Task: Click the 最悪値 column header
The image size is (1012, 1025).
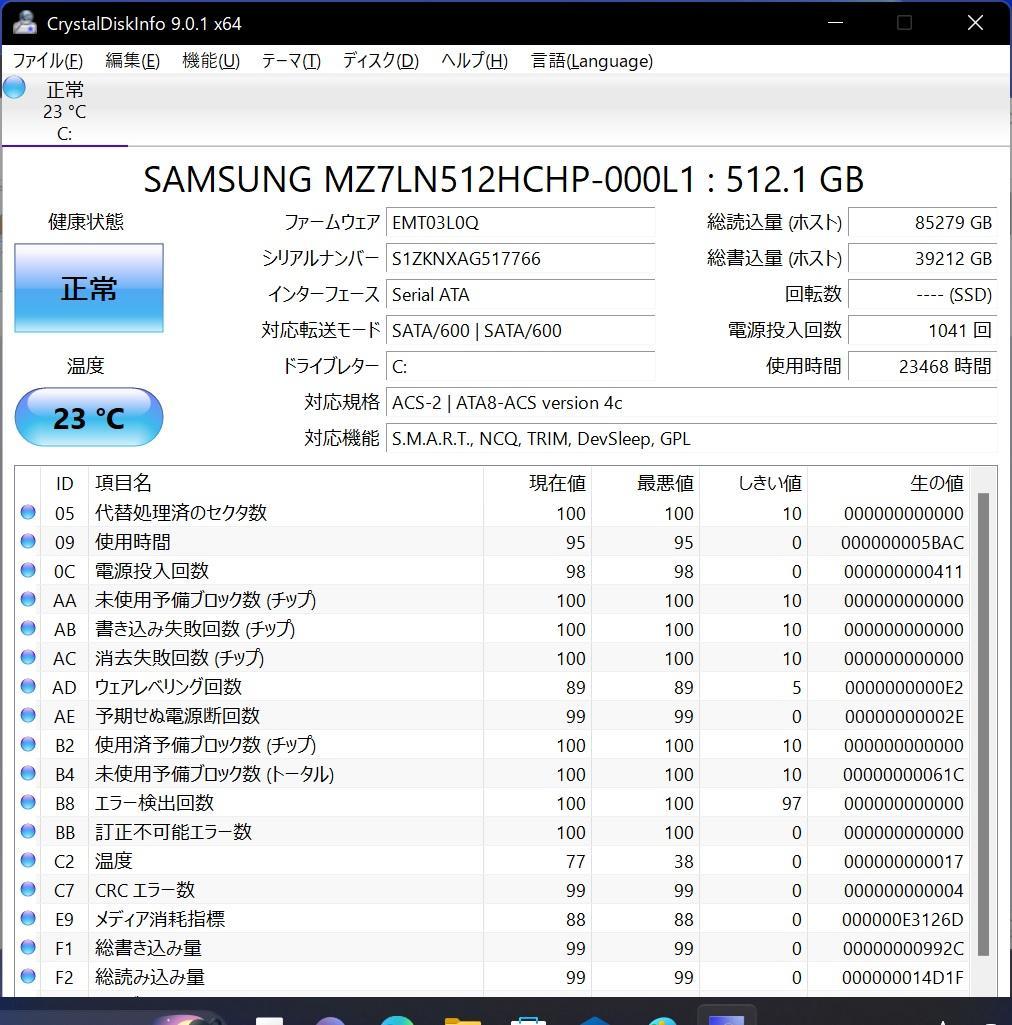Action: pyautogui.click(x=645, y=483)
